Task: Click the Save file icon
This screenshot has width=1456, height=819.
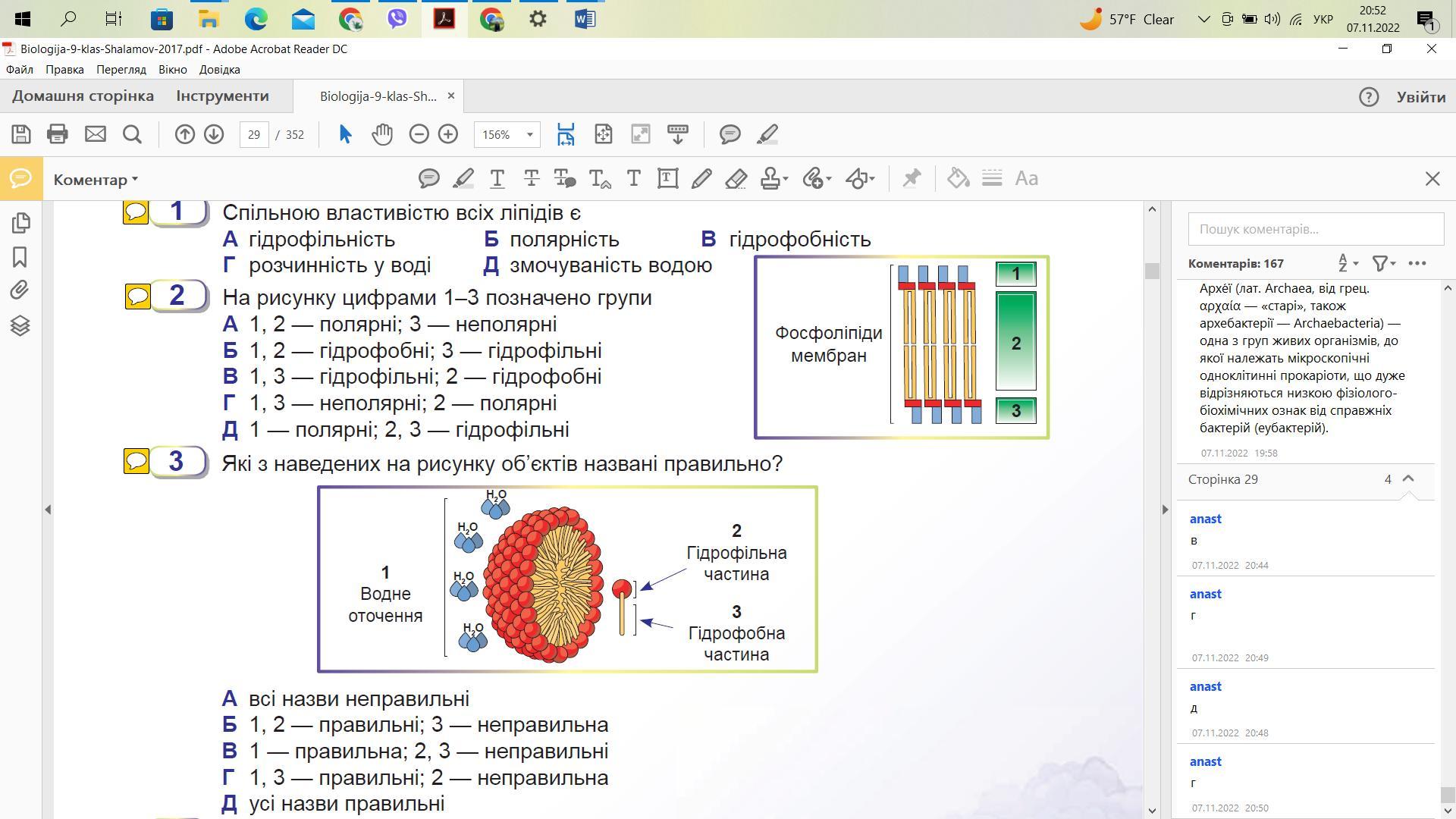Action: 21,134
